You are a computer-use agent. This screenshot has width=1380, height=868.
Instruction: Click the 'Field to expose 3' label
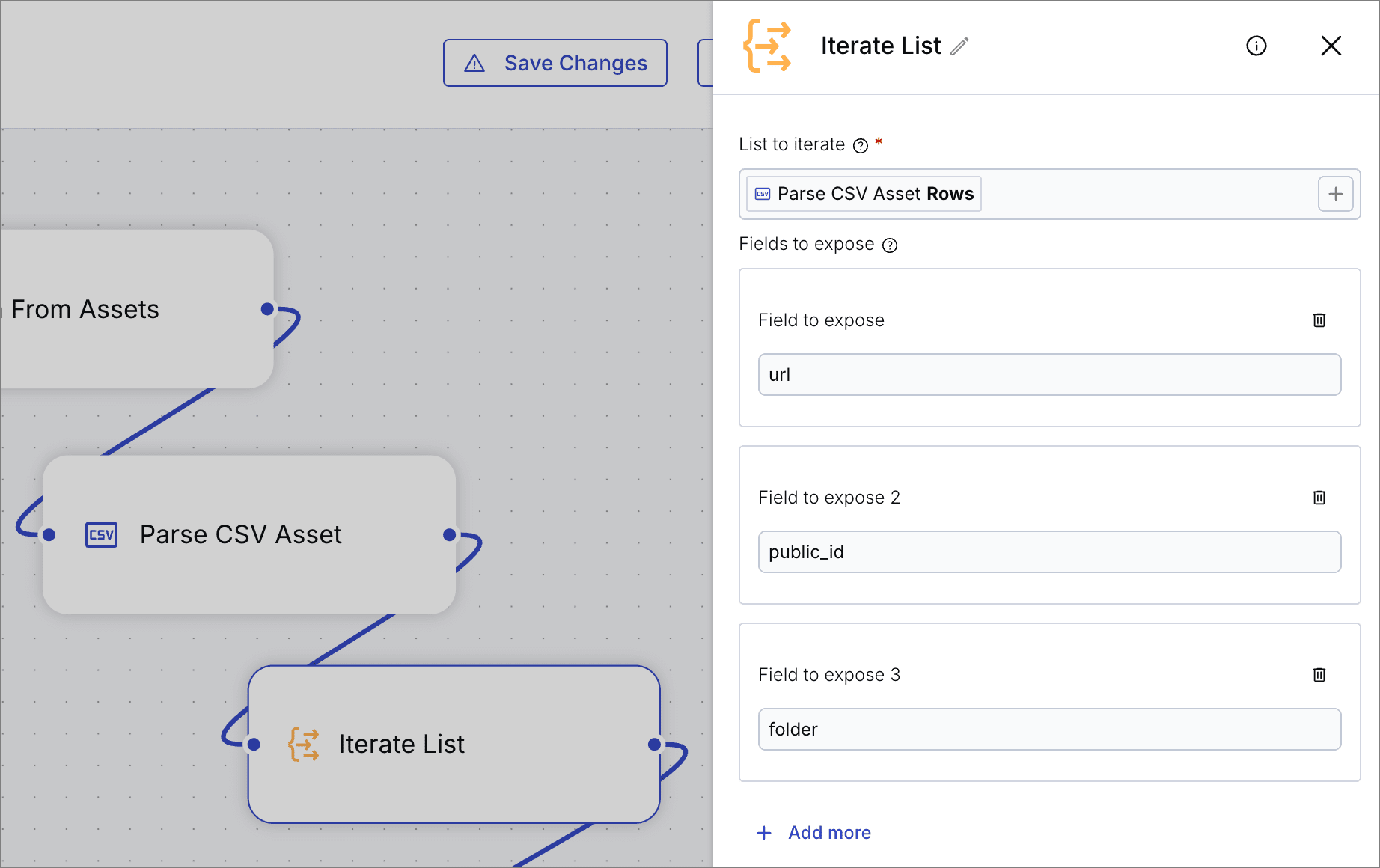829,675
